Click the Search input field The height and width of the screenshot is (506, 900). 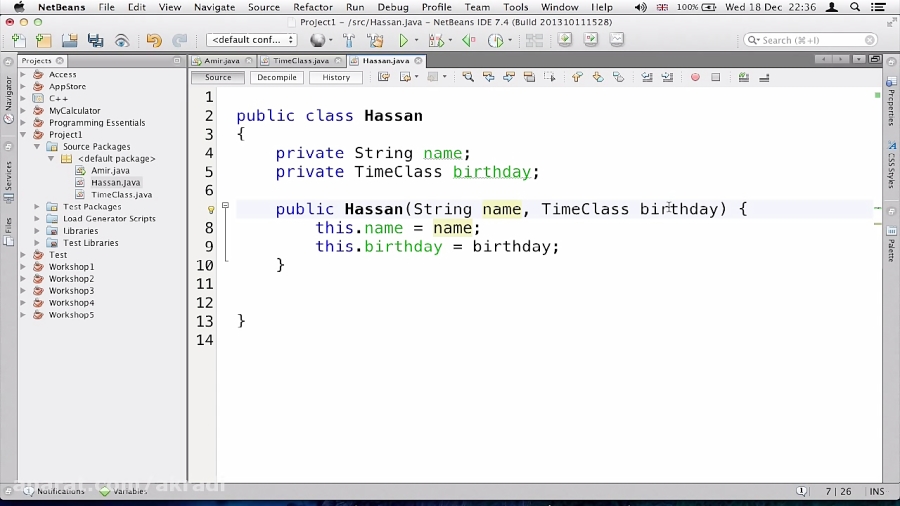810,40
